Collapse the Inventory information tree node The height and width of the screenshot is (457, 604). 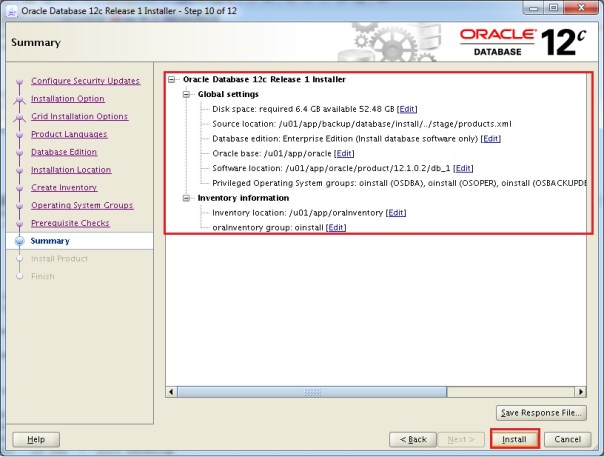coord(187,198)
